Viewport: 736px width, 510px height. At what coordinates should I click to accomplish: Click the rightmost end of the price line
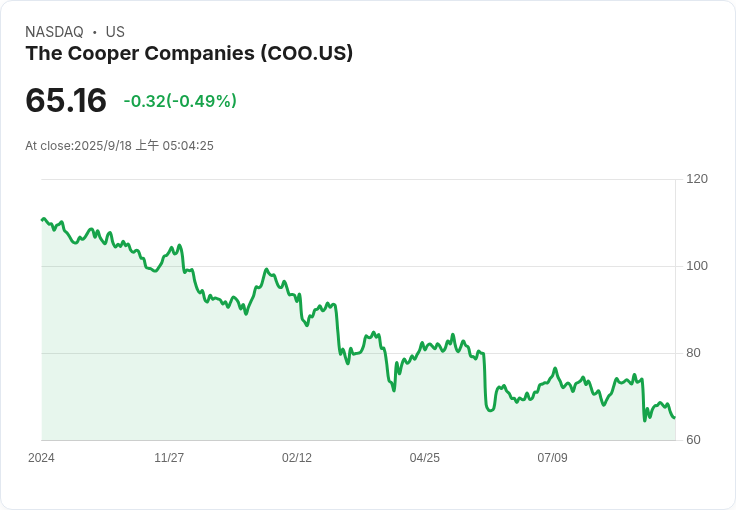tap(674, 417)
